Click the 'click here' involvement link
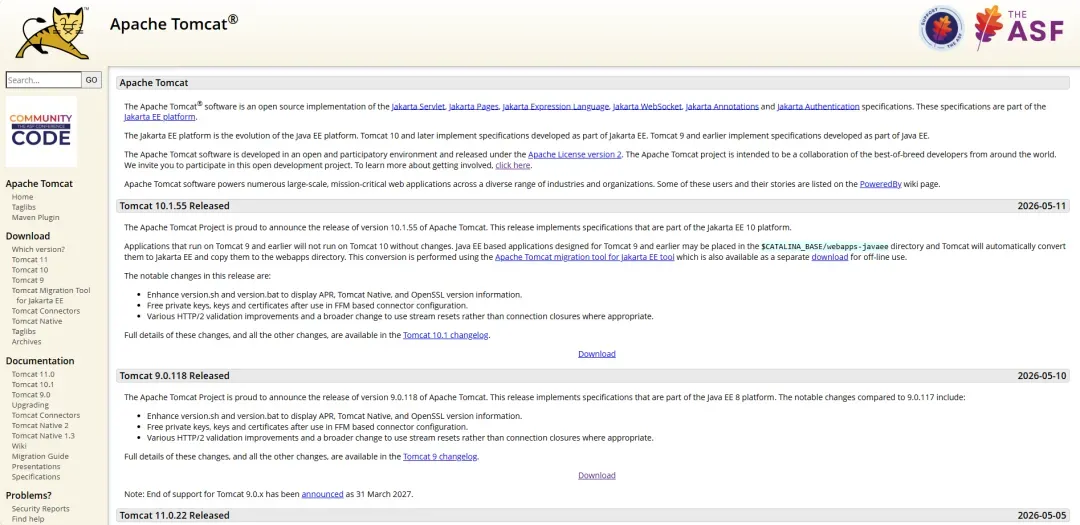Viewport: 1080px width, 525px height. [x=512, y=165]
